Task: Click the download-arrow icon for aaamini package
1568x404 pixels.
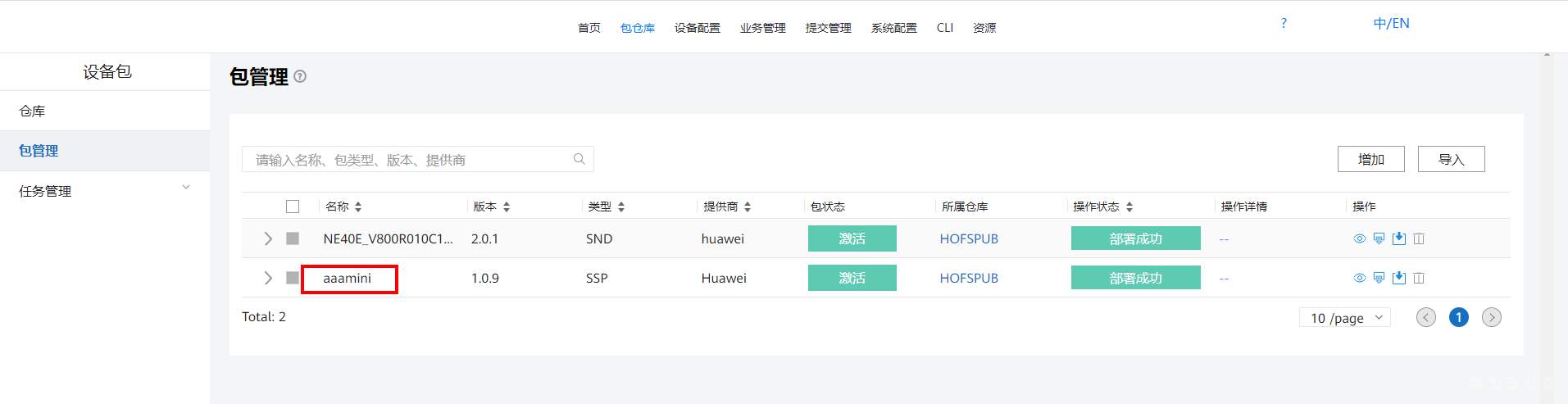Action: point(1399,278)
